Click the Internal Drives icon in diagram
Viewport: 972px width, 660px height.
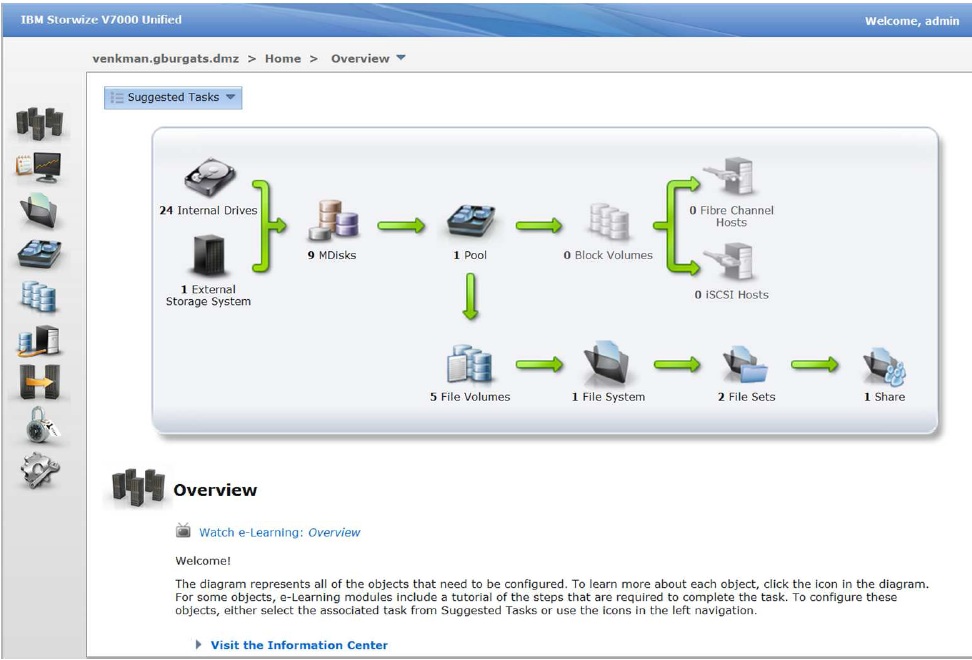coord(209,179)
